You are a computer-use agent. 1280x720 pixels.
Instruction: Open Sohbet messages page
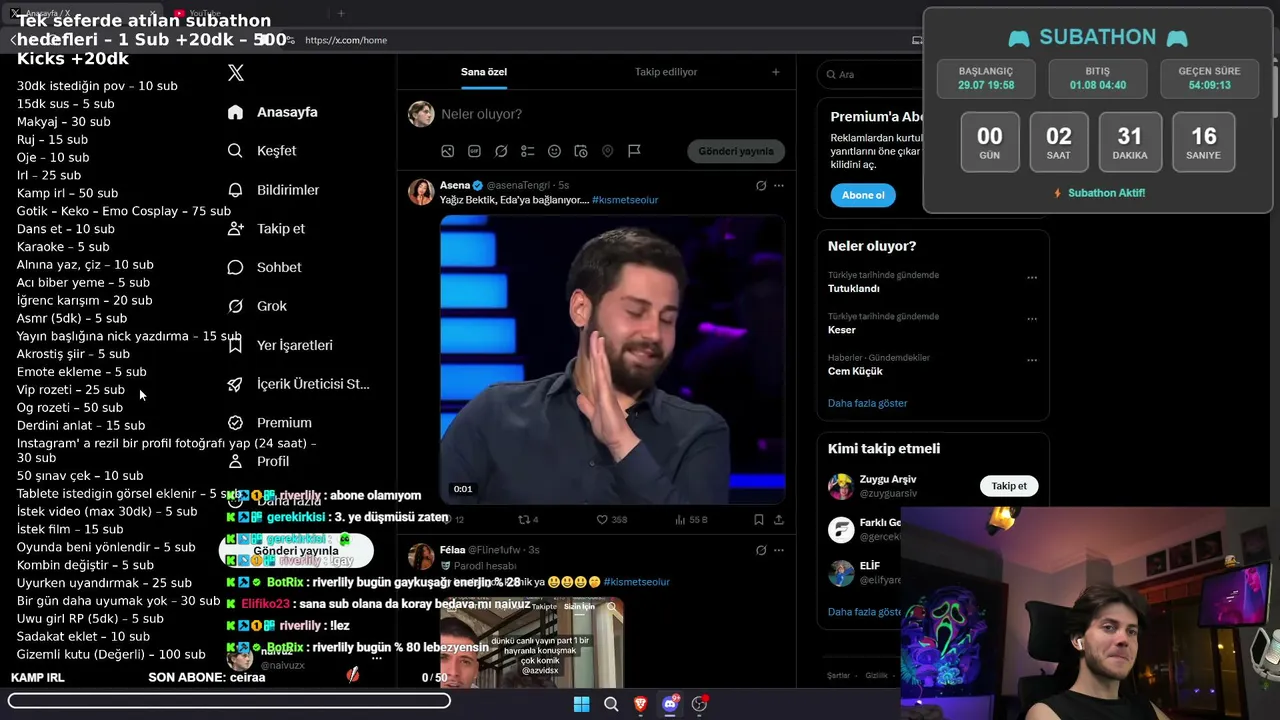[x=264, y=267]
